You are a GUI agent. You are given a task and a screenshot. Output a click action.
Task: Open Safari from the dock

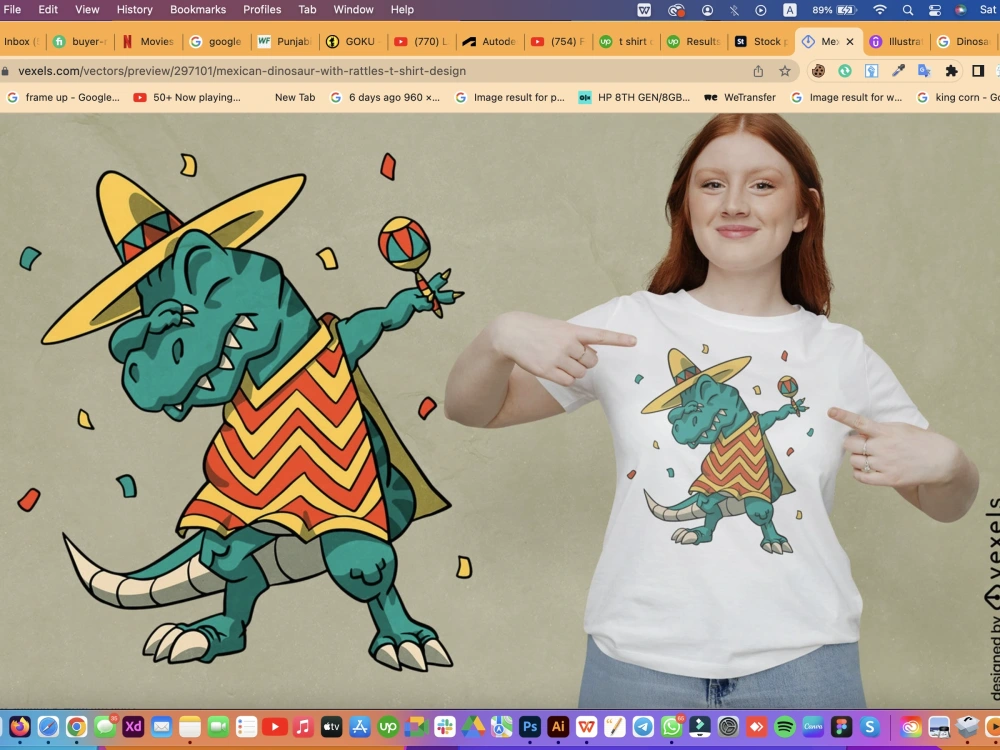pos(48,726)
